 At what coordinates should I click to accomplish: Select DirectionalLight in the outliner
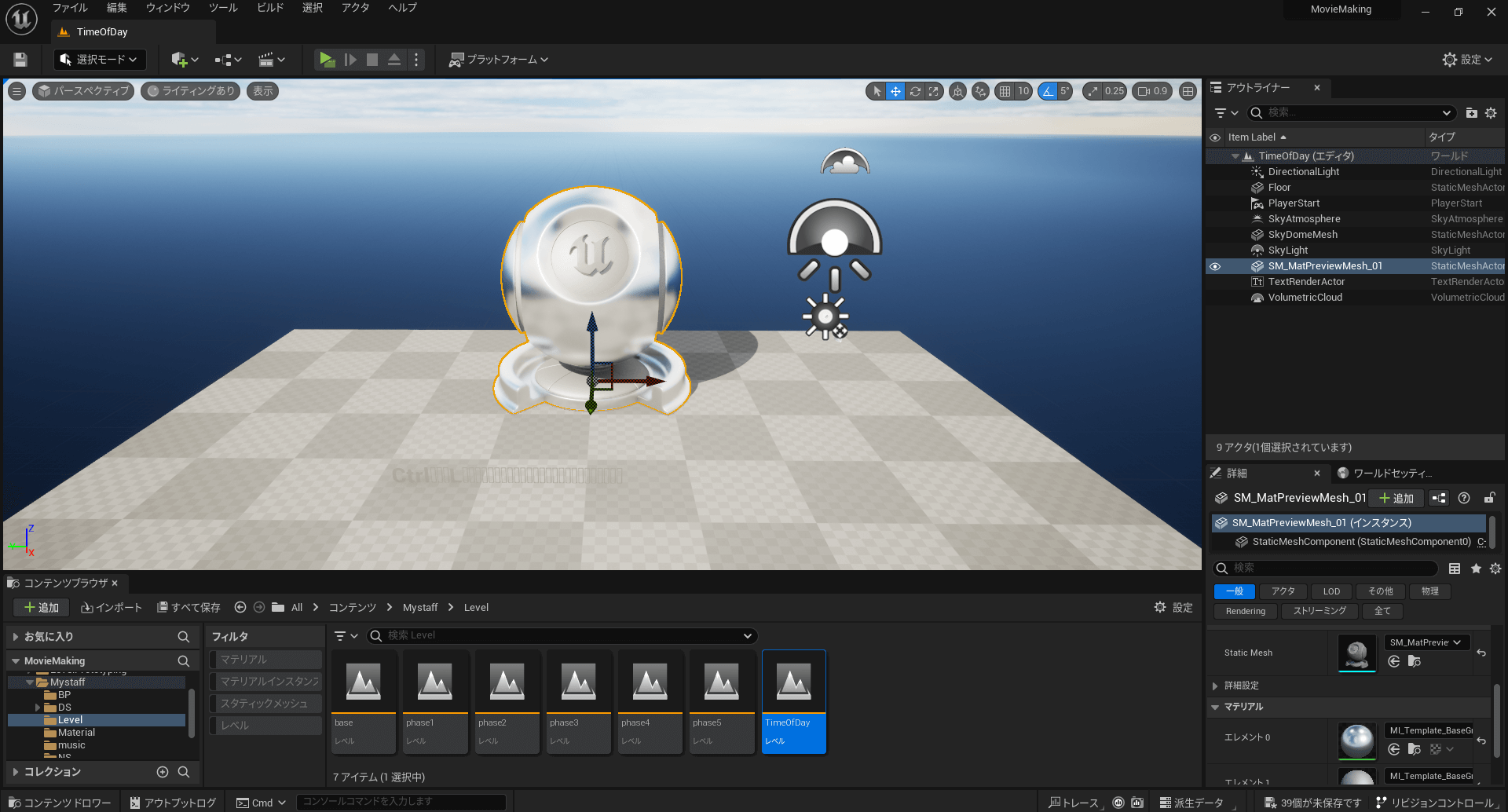[1304, 172]
